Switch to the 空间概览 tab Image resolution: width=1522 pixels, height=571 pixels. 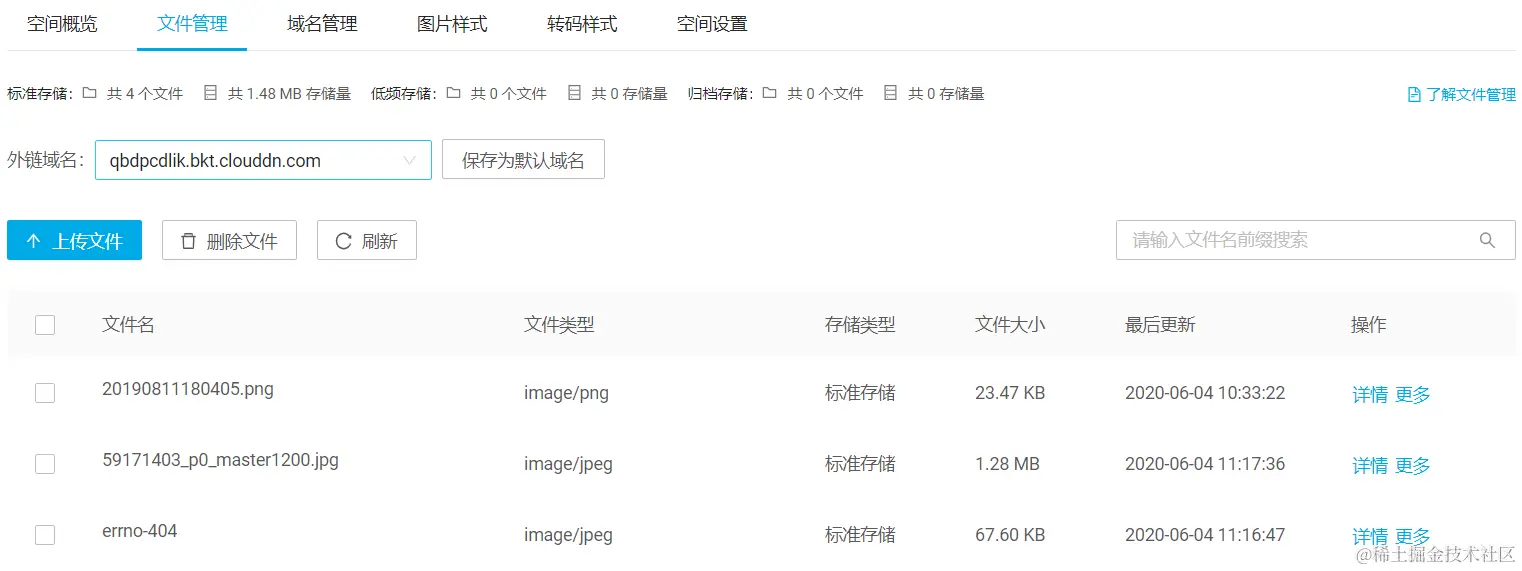[62, 24]
